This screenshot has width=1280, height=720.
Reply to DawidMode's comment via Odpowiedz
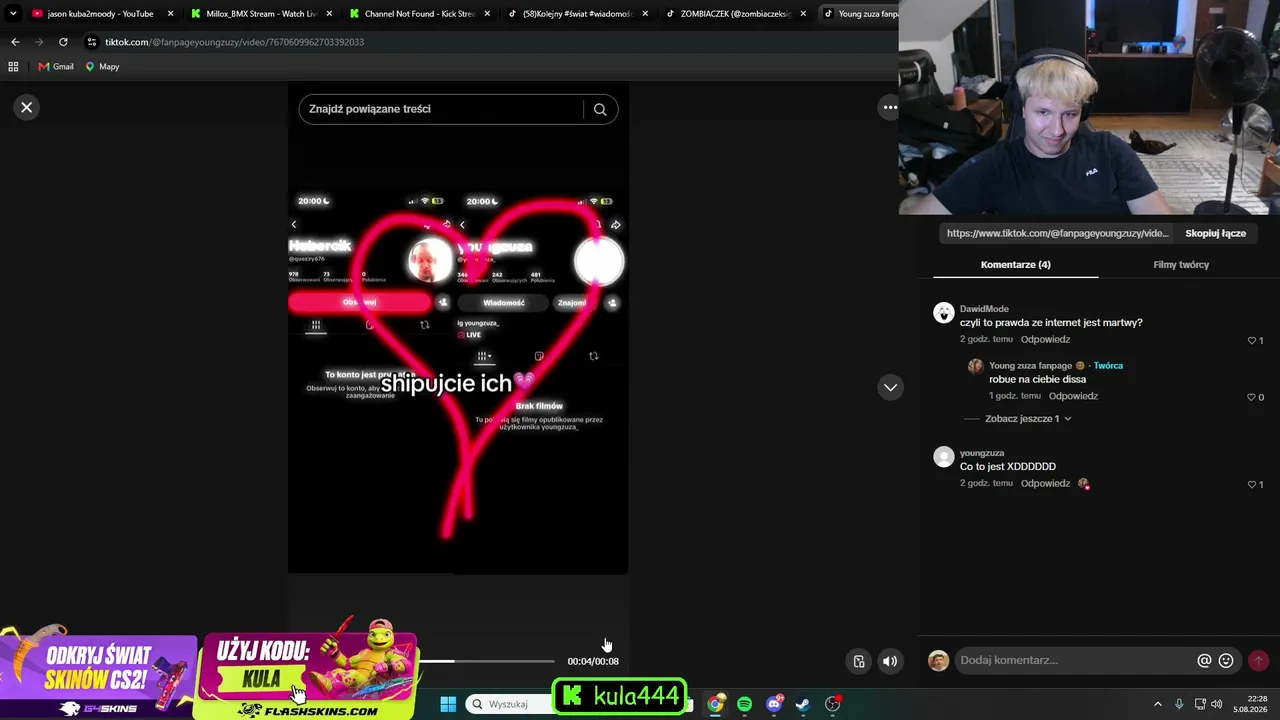[x=1045, y=340]
